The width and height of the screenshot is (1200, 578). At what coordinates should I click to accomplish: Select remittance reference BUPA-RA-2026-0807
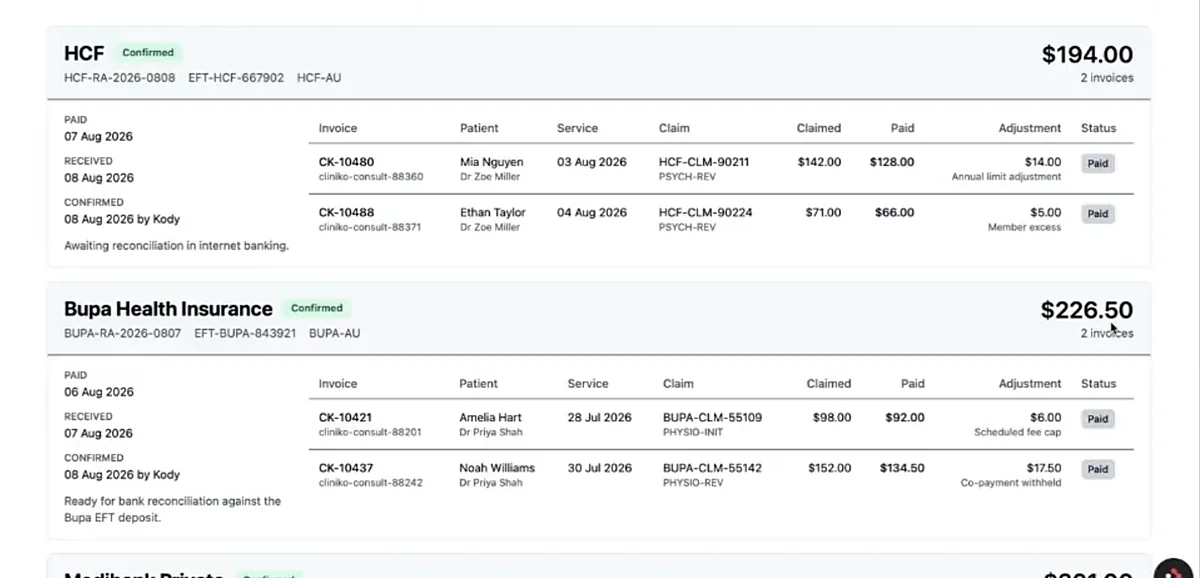click(x=122, y=333)
